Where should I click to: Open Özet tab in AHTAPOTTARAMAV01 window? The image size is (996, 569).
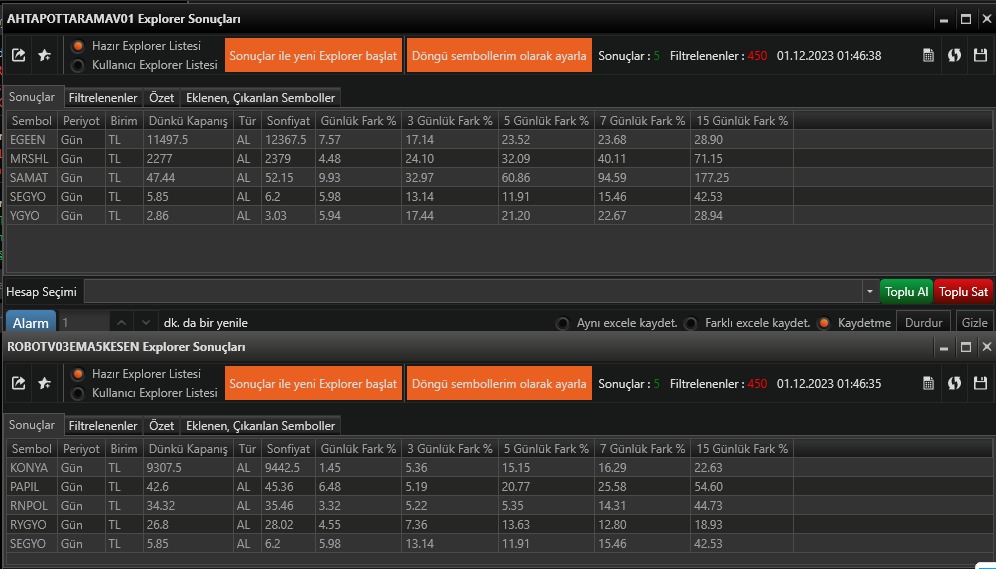161,98
